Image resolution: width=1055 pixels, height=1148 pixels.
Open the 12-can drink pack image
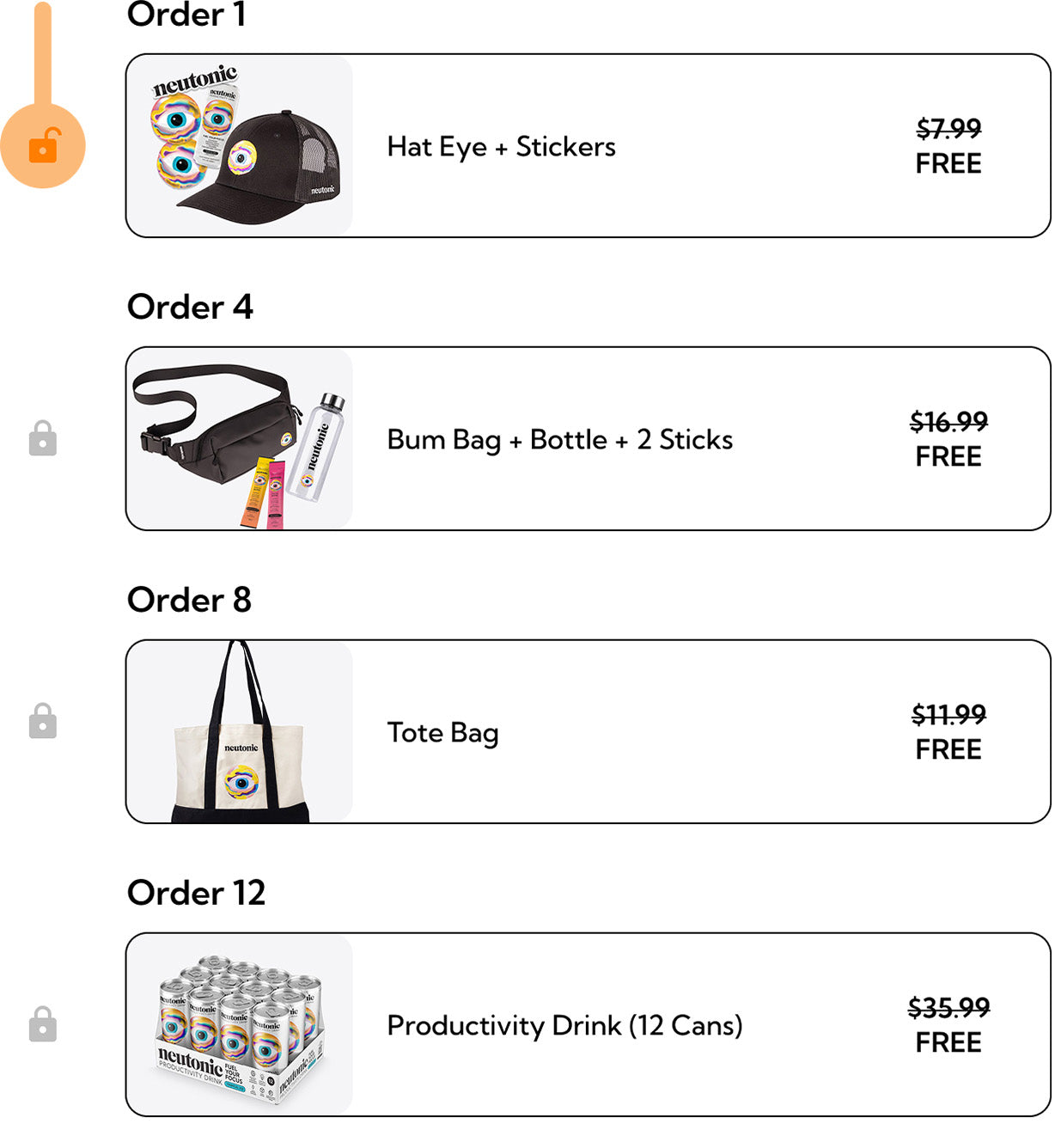(x=241, y=1025)
